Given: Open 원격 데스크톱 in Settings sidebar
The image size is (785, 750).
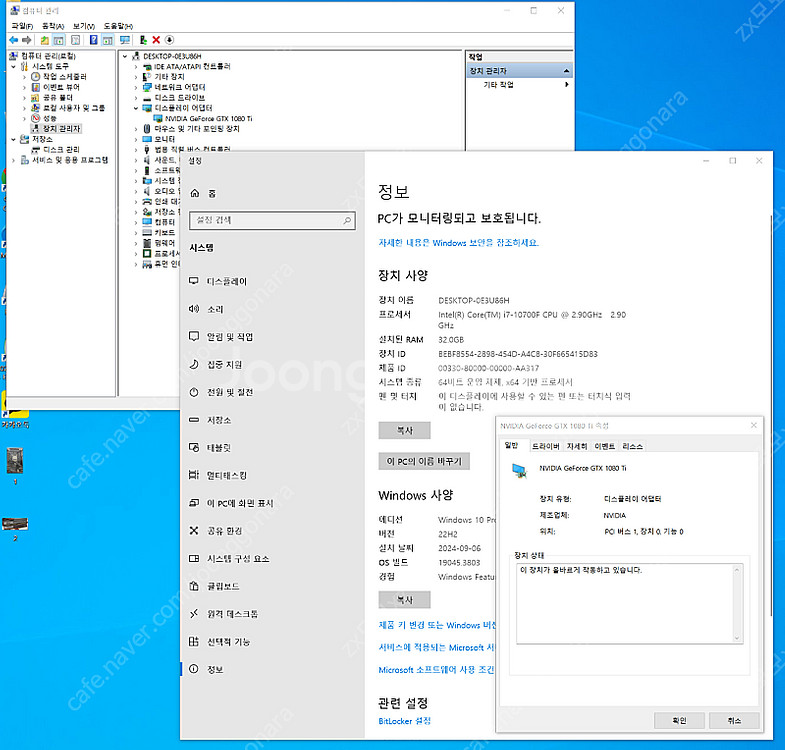Looking at the screenshot, I should pyautogui.click(x=232, y=613).
